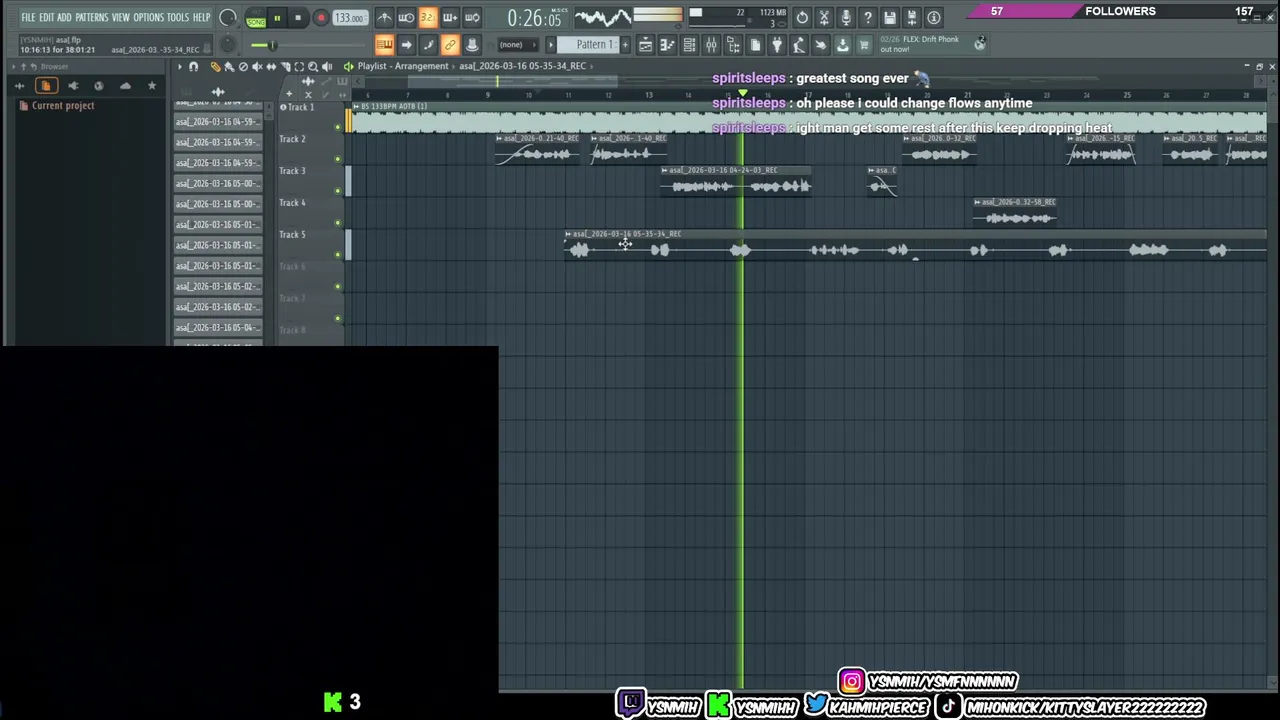The width and height of the screenshot is (1280, 720).
Task: Open the mixer icon
Action: coord(711,44)
